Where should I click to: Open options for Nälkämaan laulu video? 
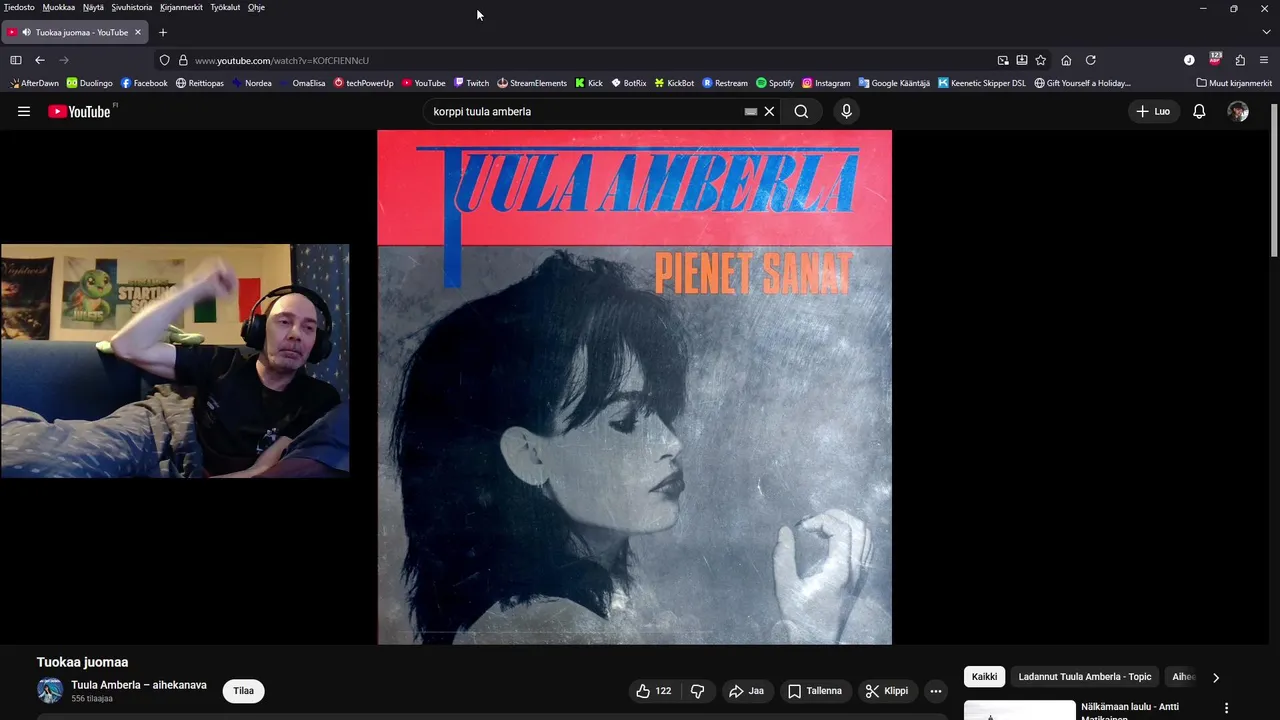1226,708
